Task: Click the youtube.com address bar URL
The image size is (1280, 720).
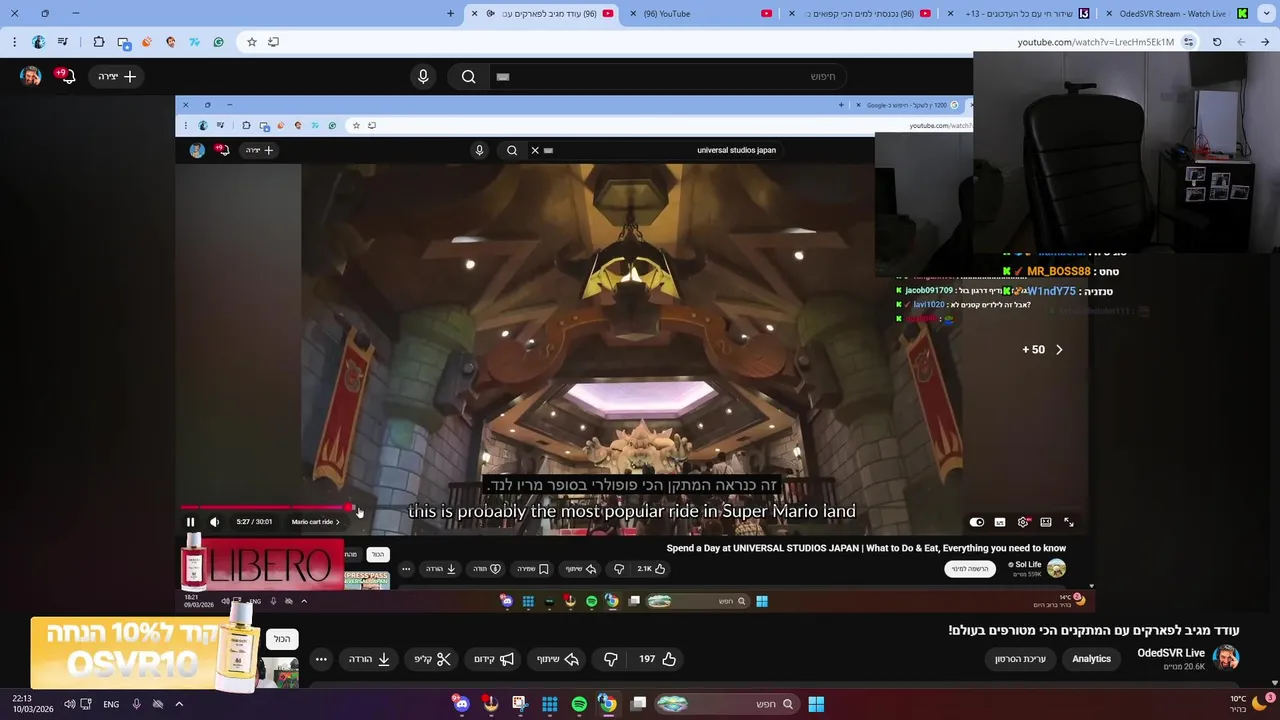Action: (x=1095, y=42)
